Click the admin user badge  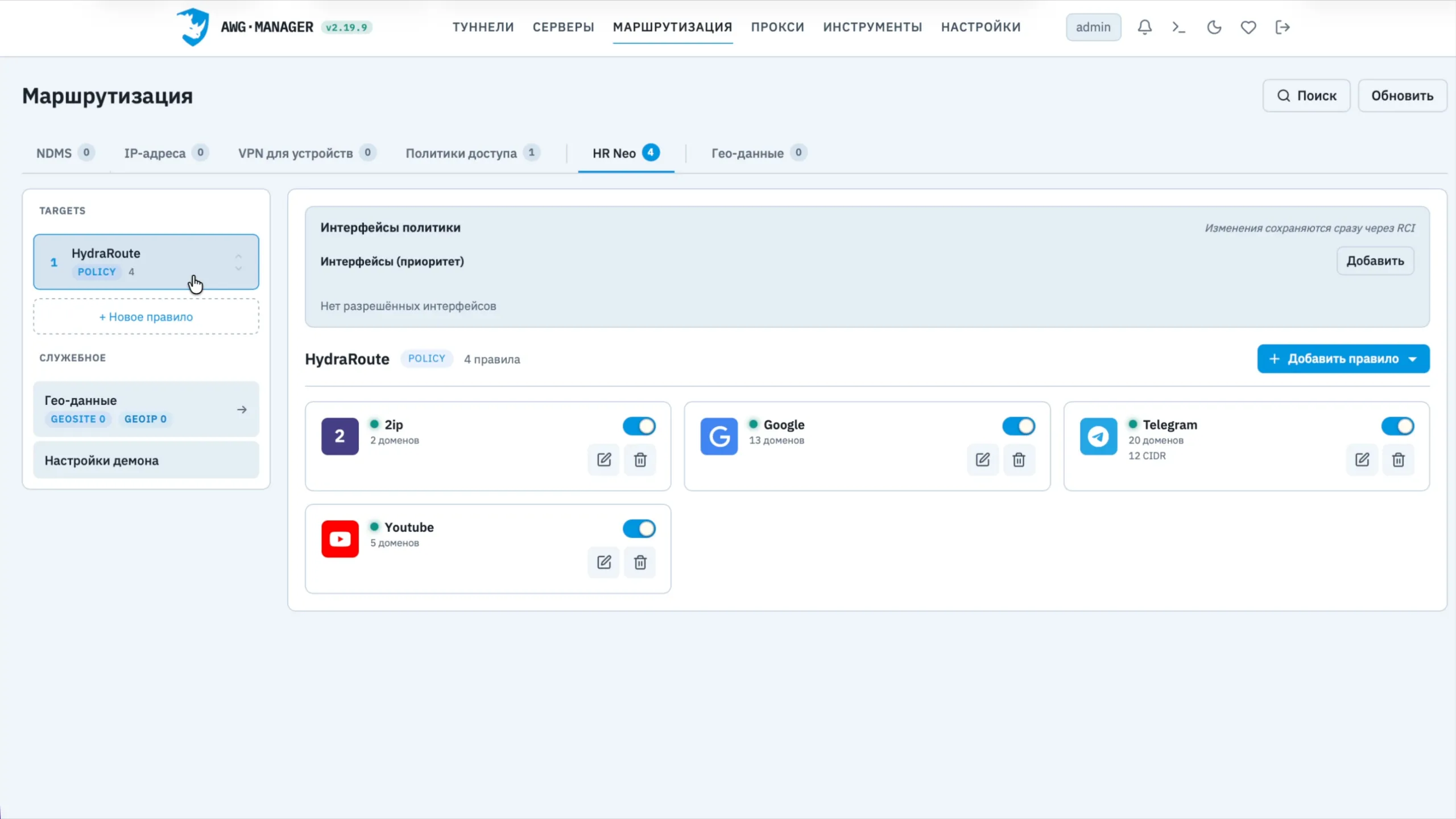click(x=1093, y=27)
